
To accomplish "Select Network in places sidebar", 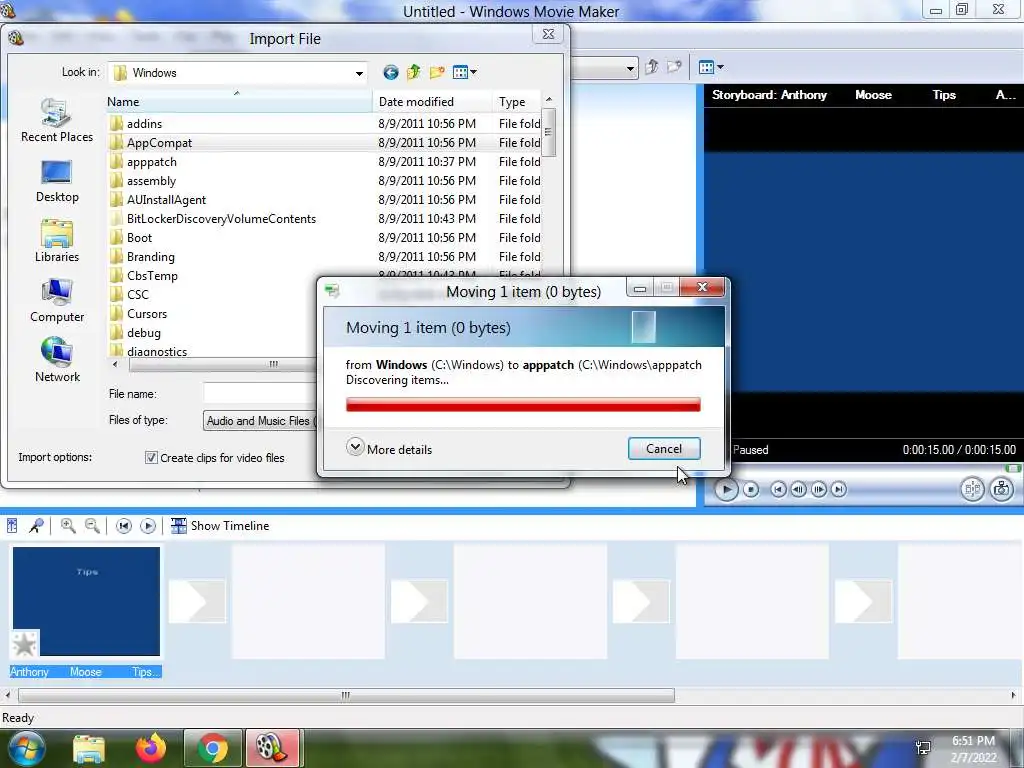I will 57,360.
